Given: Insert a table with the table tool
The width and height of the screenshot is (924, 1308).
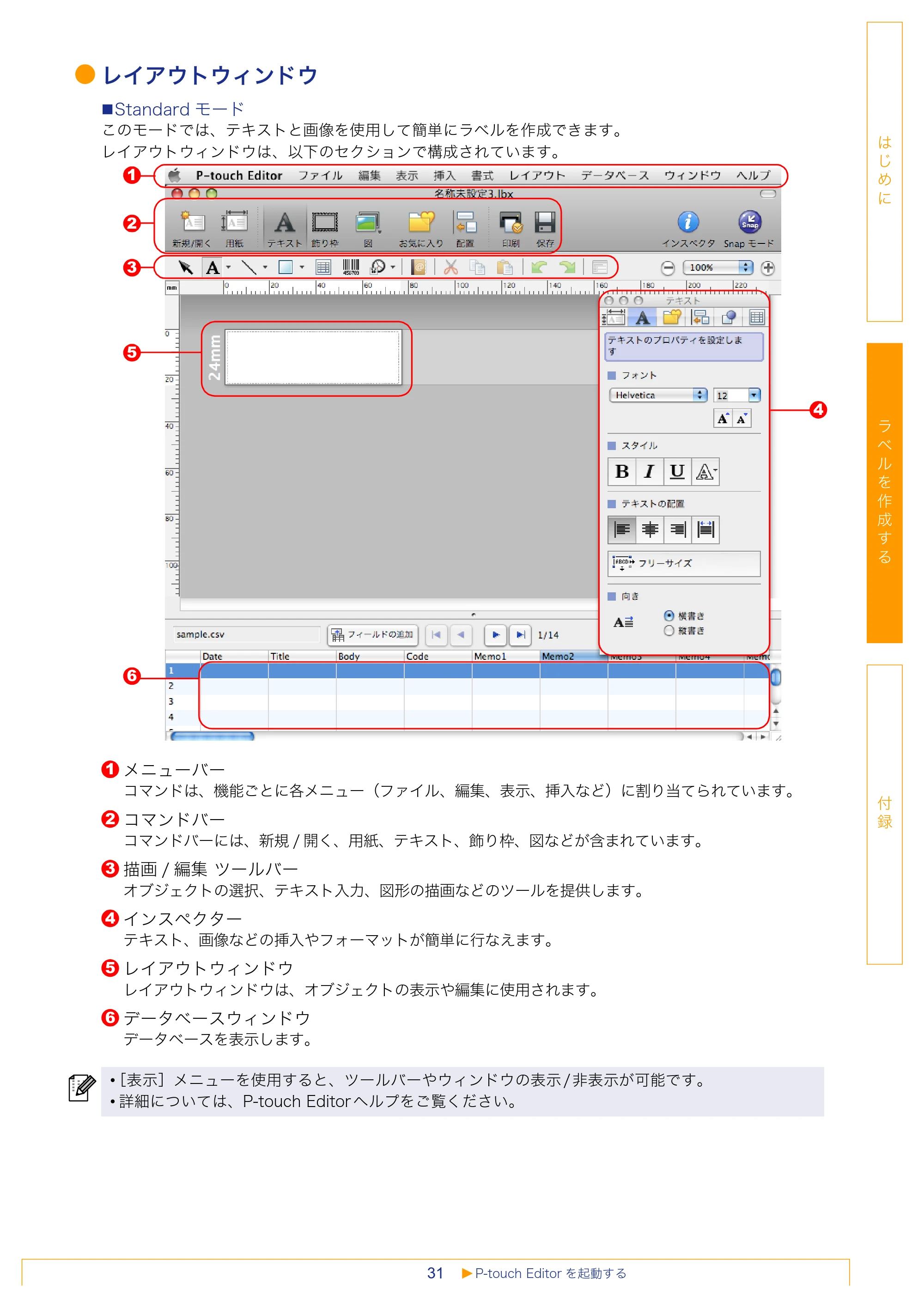Looking at the screenshot, I should point(323,267).
